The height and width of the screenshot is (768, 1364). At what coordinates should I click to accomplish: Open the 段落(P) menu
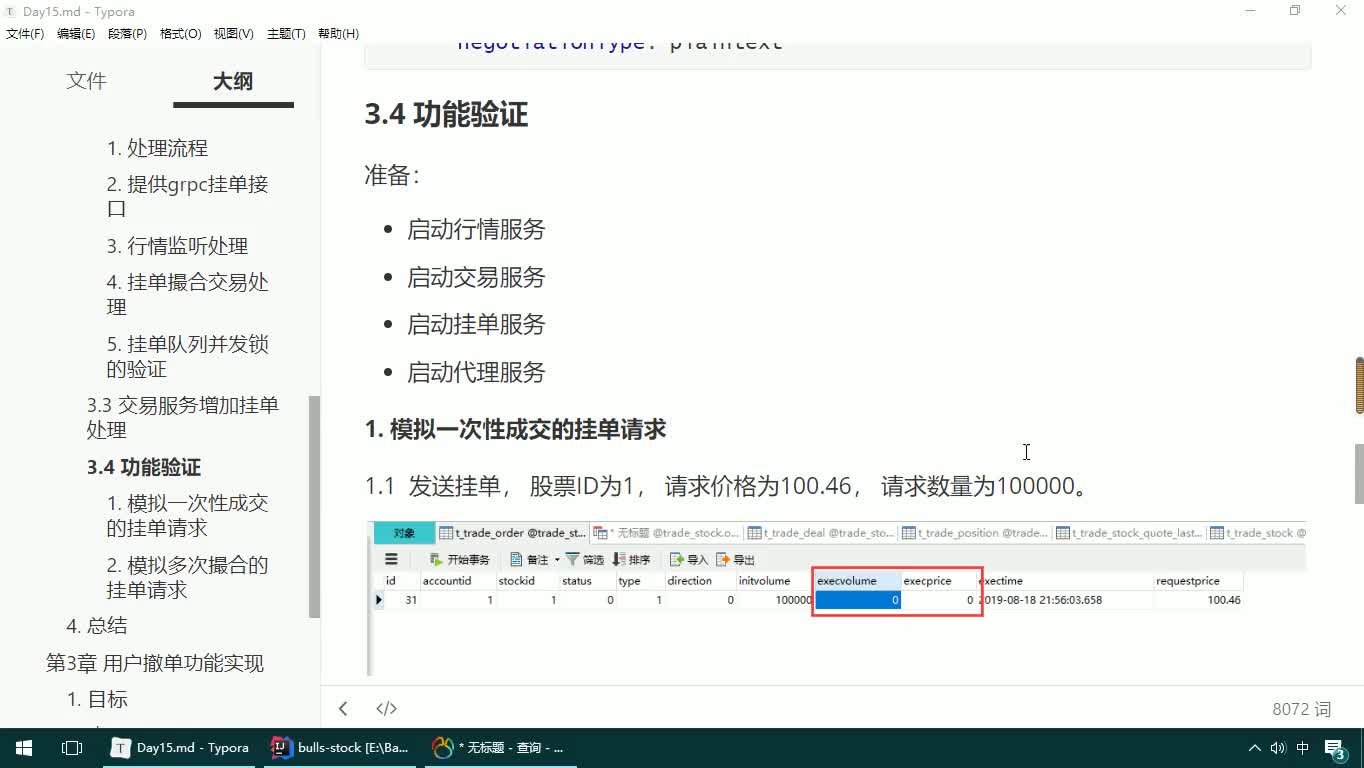tap(127, 33)
